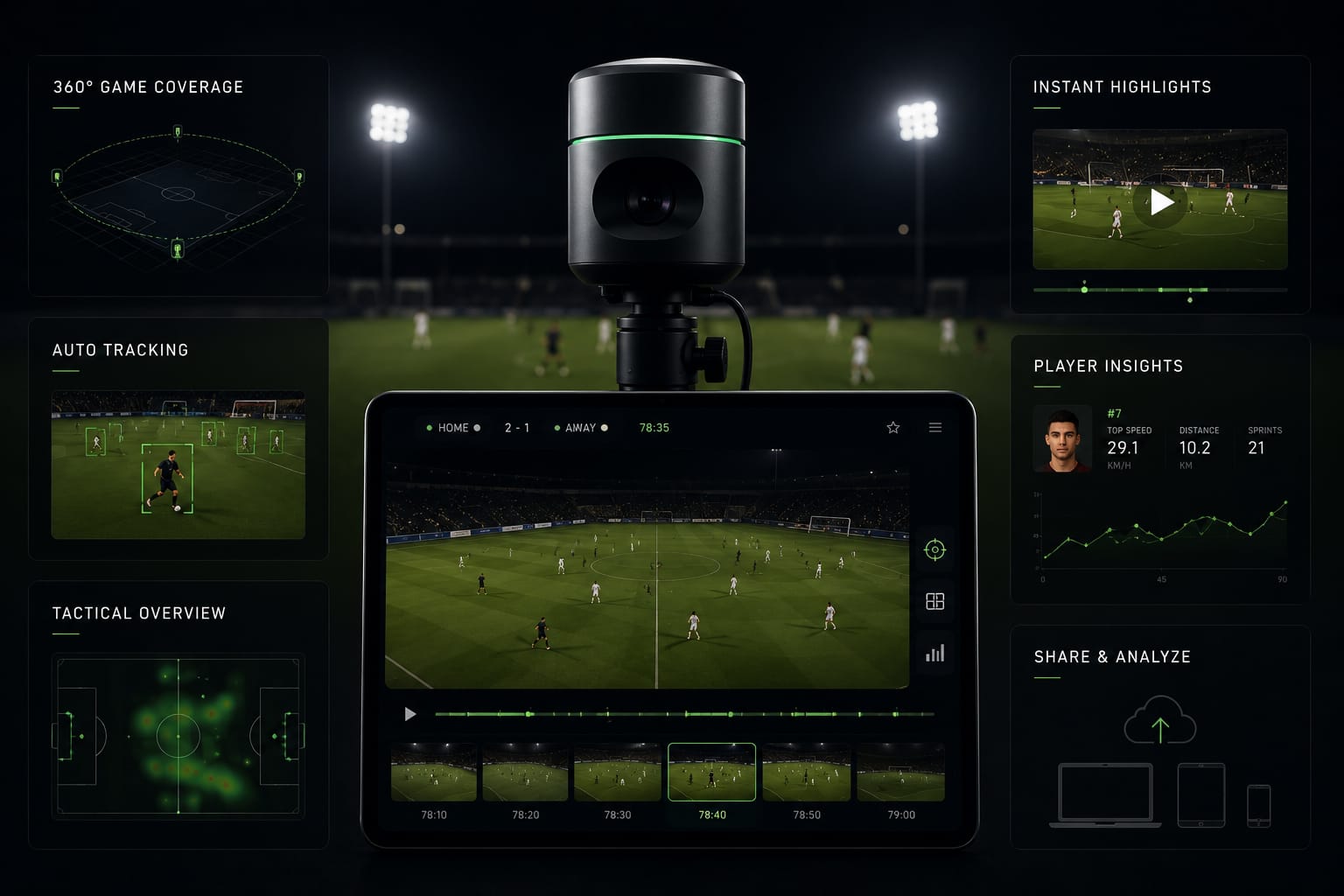Select the phone device icon

[1258, 806]
